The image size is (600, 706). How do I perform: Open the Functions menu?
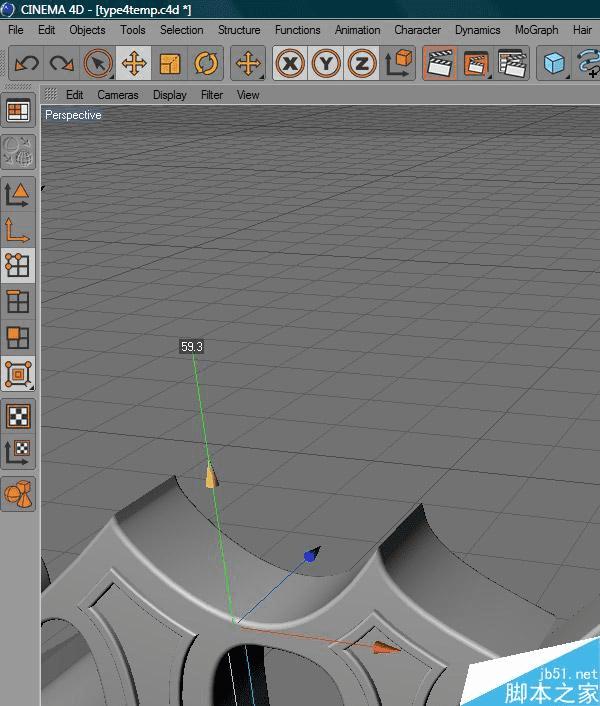click(297, 30)
